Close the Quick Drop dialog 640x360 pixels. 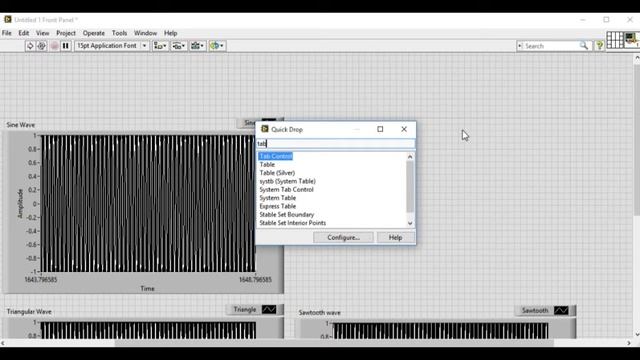(x=404, y=129)
